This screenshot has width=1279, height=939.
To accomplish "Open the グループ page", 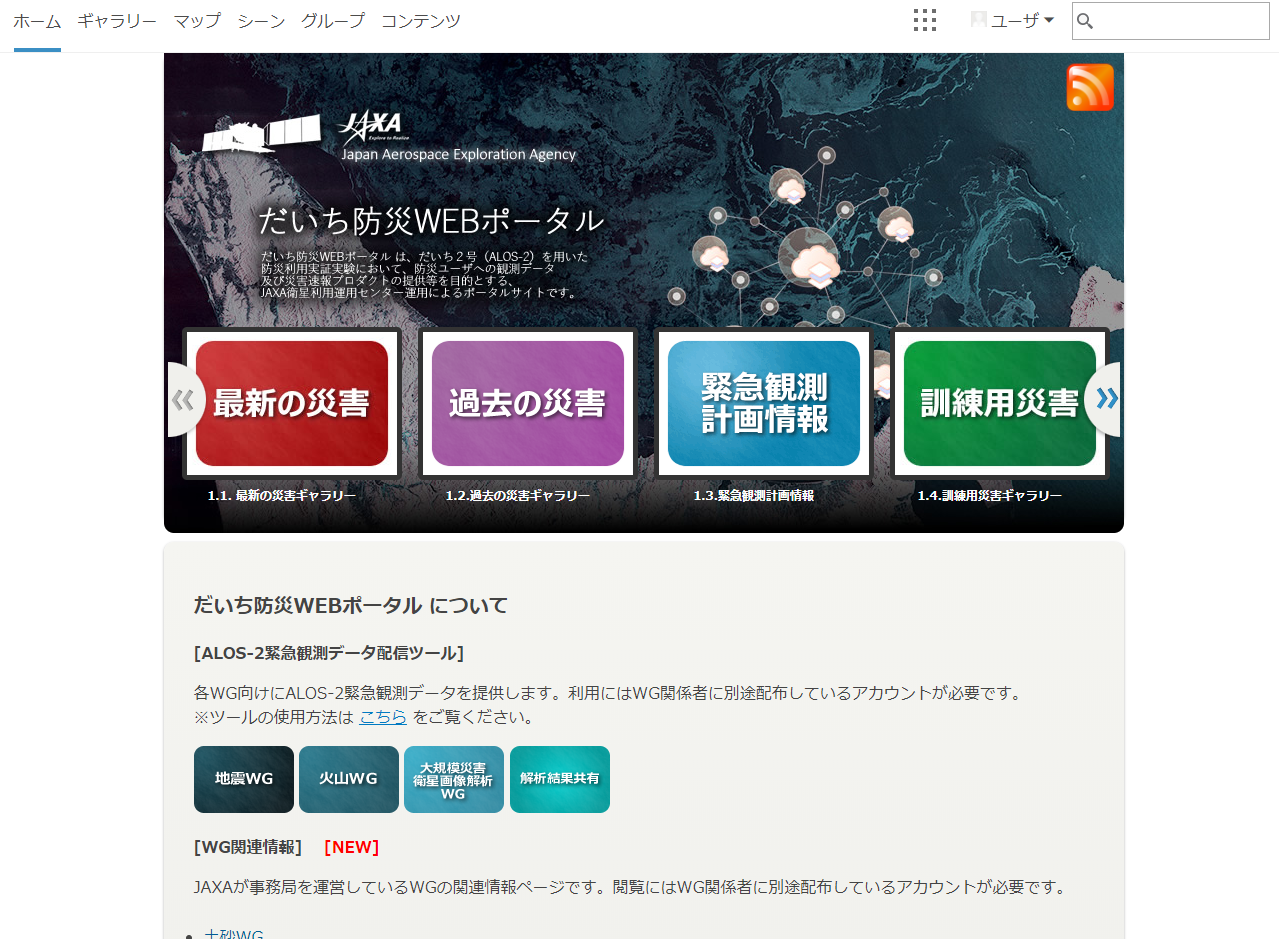I will click(x=332, y=19).
